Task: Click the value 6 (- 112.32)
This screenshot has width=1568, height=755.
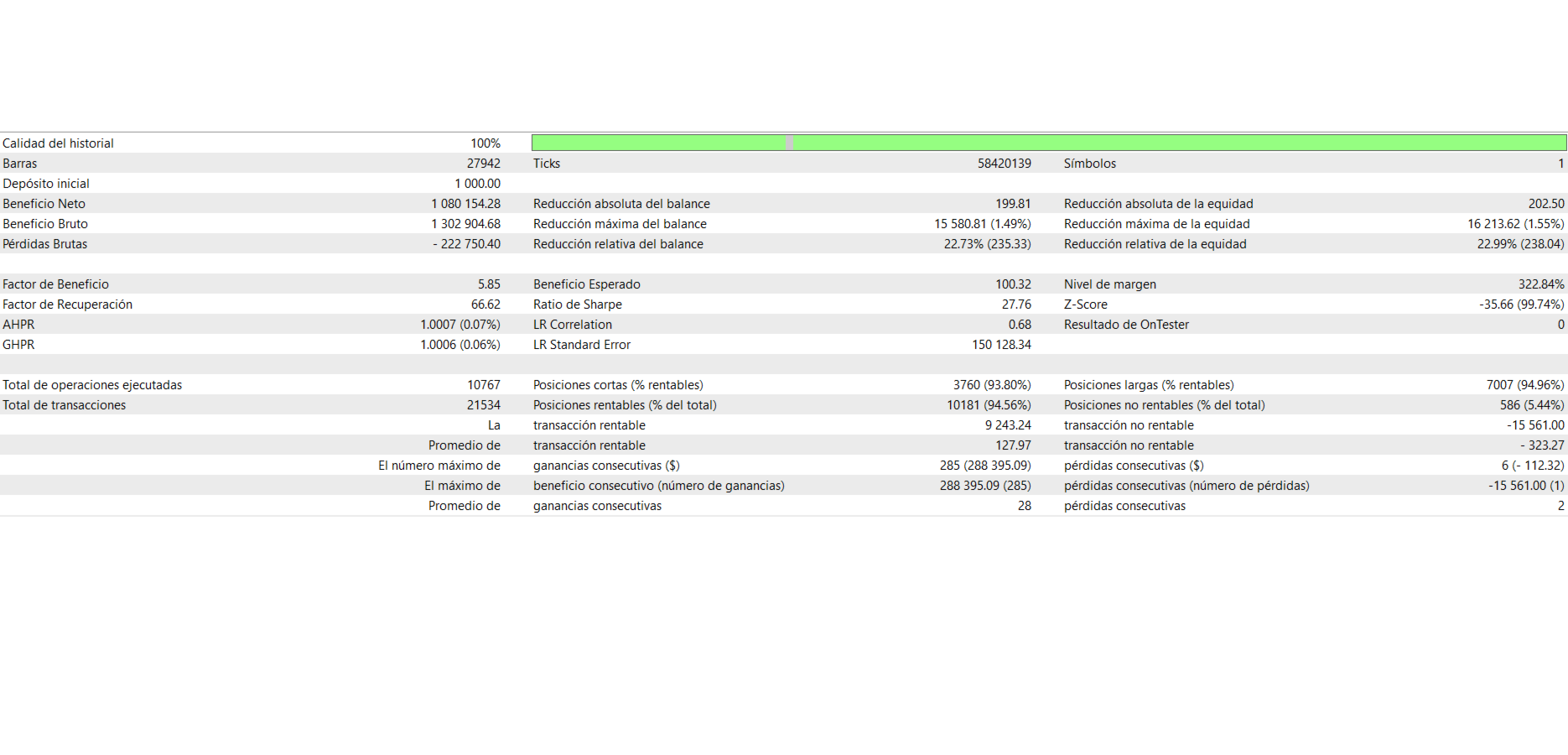Action: (1533, 466)
